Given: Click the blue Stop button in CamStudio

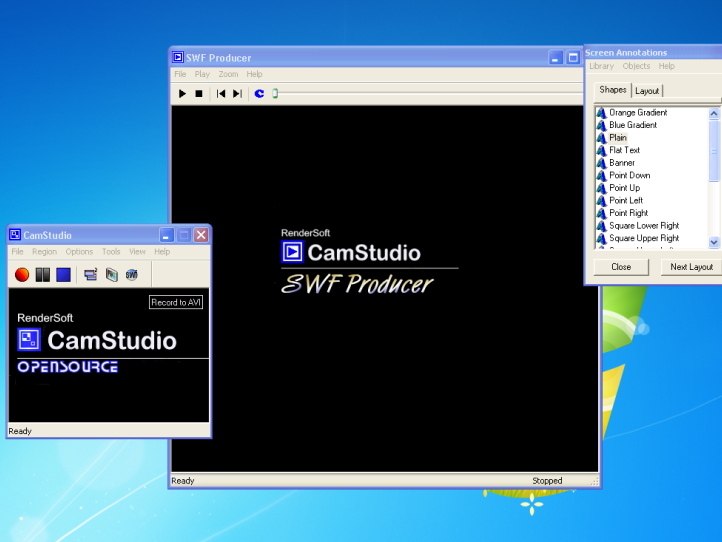Looking at the screenshot, I should click(64, 274).
